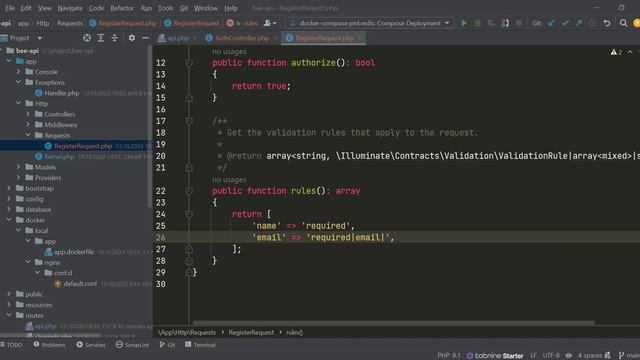Expand the bootstrap folder
Image resolution: width=640 pixels, height=360 pixels.
point(9,188)
